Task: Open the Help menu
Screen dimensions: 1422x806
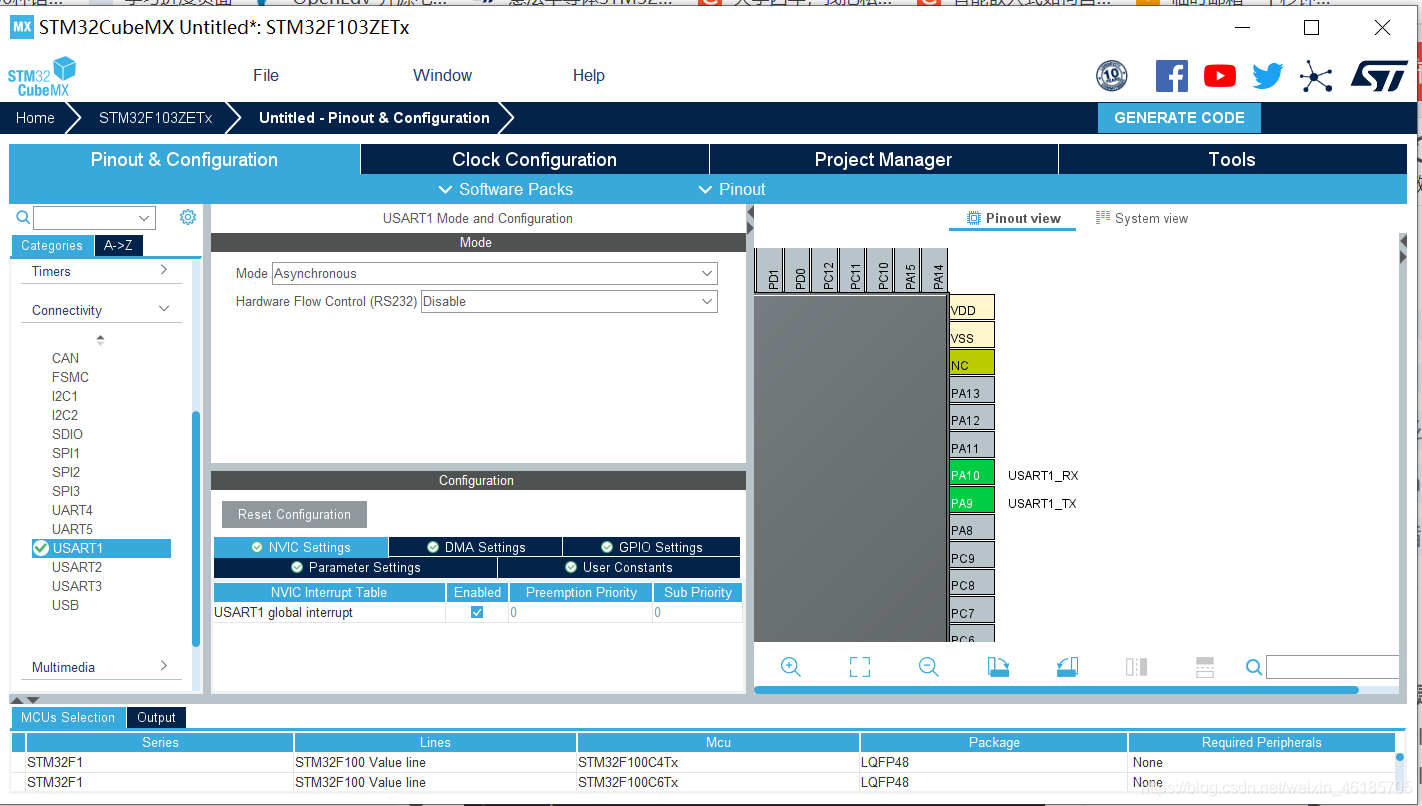Action: 588,75
